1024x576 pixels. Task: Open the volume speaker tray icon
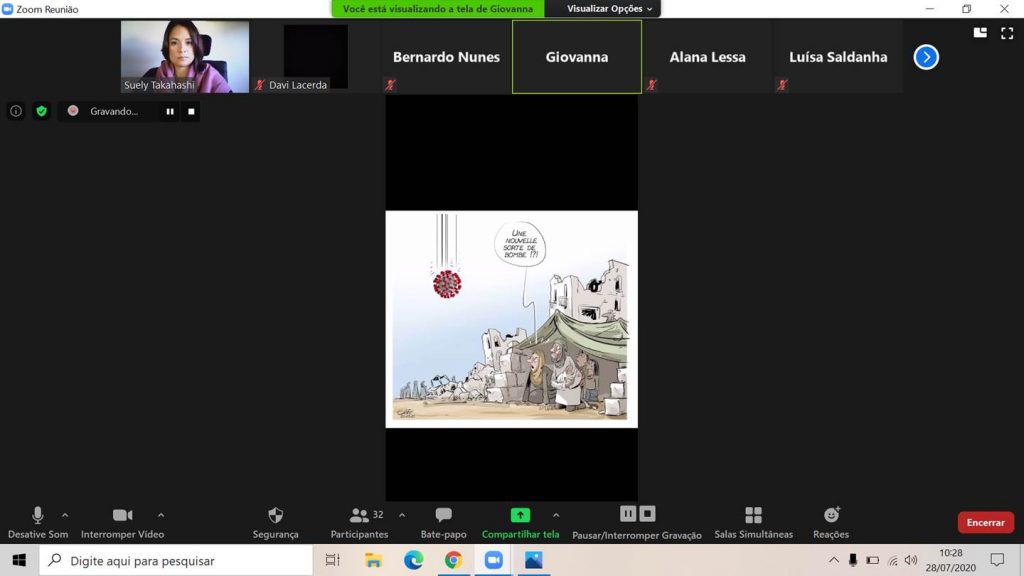click(911, 560)
